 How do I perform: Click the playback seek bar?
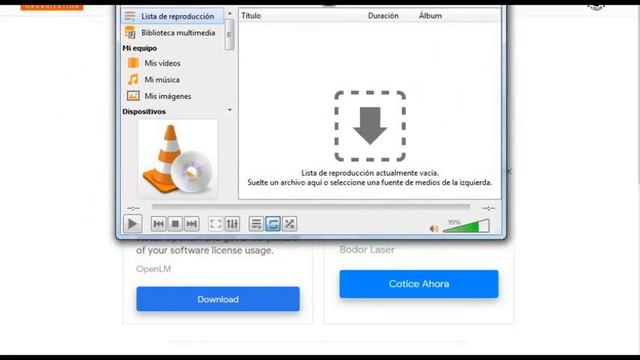pyautogui.click(x=311, y=207)
